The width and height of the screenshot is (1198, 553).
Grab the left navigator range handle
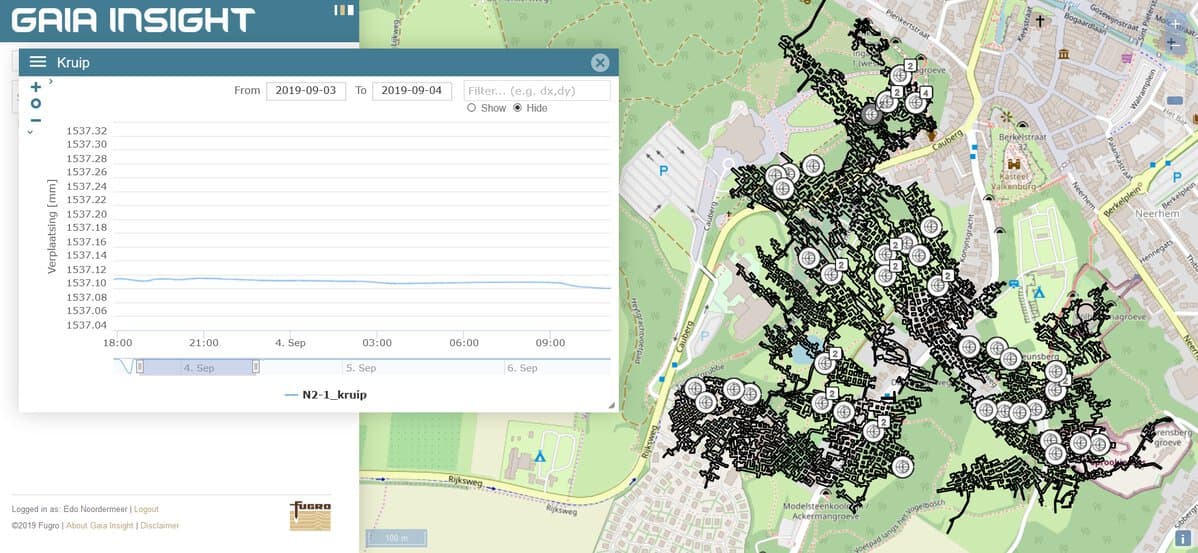140,367
